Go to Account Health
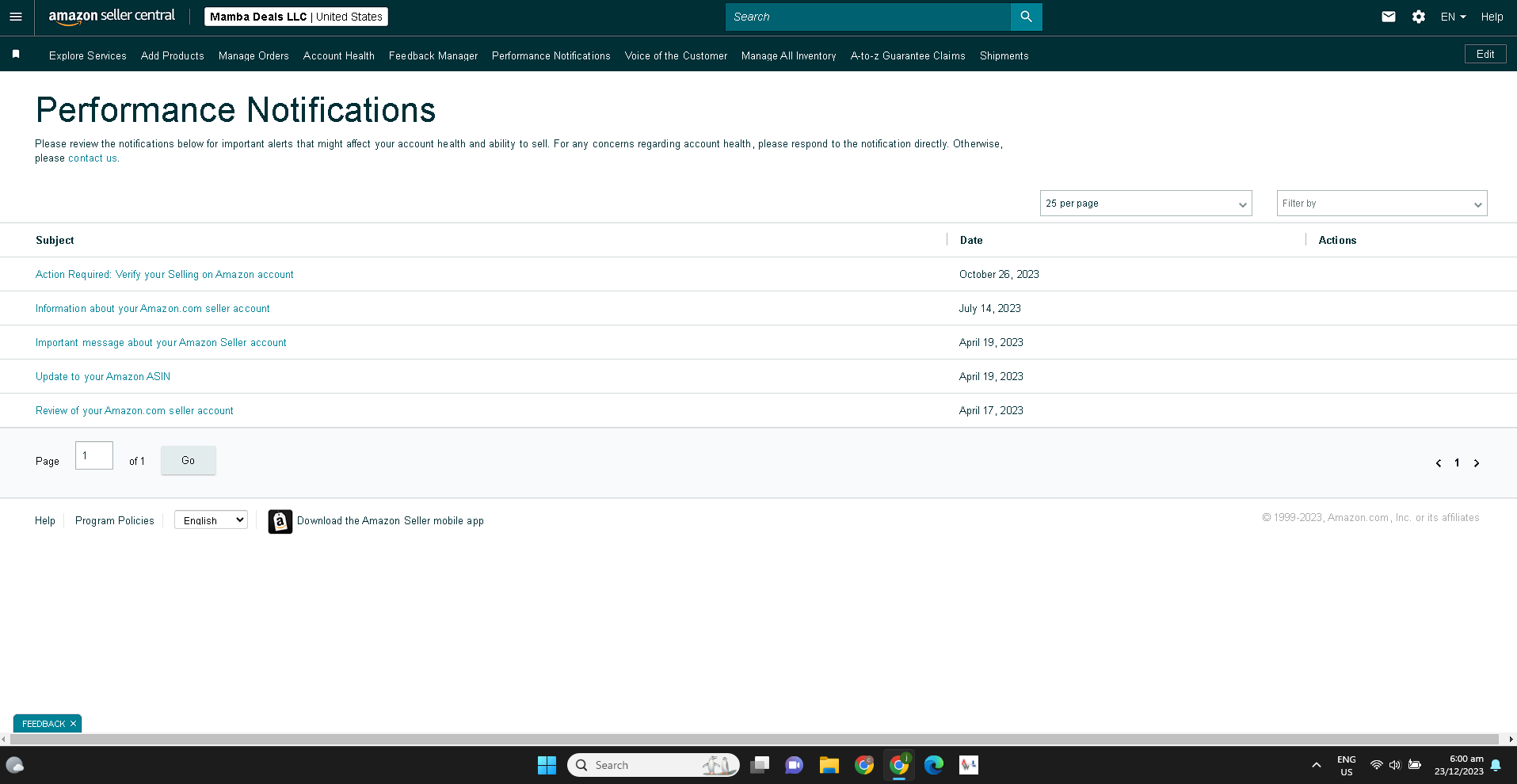1517x784 pixels. point(339,55)
